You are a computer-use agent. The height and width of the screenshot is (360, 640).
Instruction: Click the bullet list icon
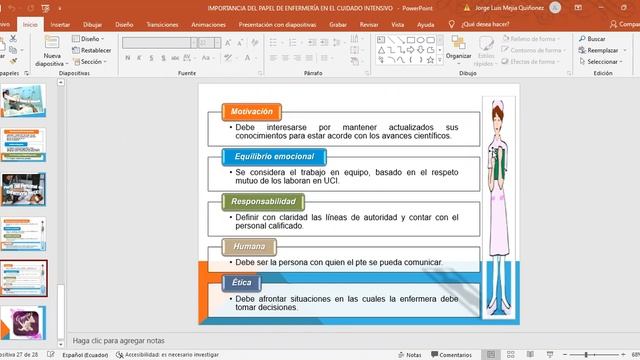click(273, 42)
